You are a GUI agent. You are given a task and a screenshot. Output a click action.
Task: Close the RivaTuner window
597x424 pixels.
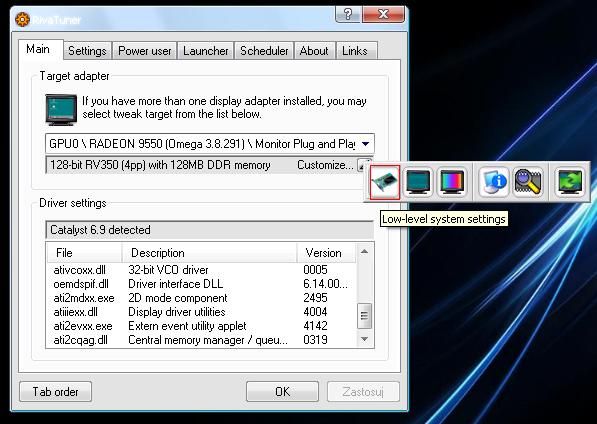click(383, 14)
